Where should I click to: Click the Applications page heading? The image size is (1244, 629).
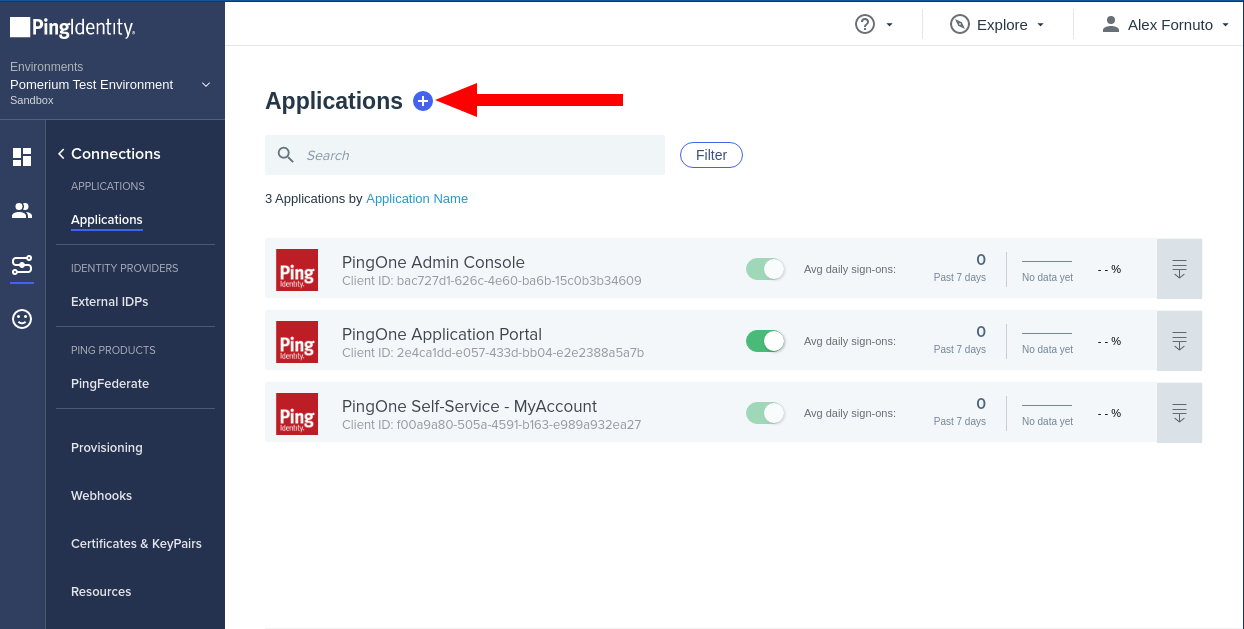click(x=334, y=101)
